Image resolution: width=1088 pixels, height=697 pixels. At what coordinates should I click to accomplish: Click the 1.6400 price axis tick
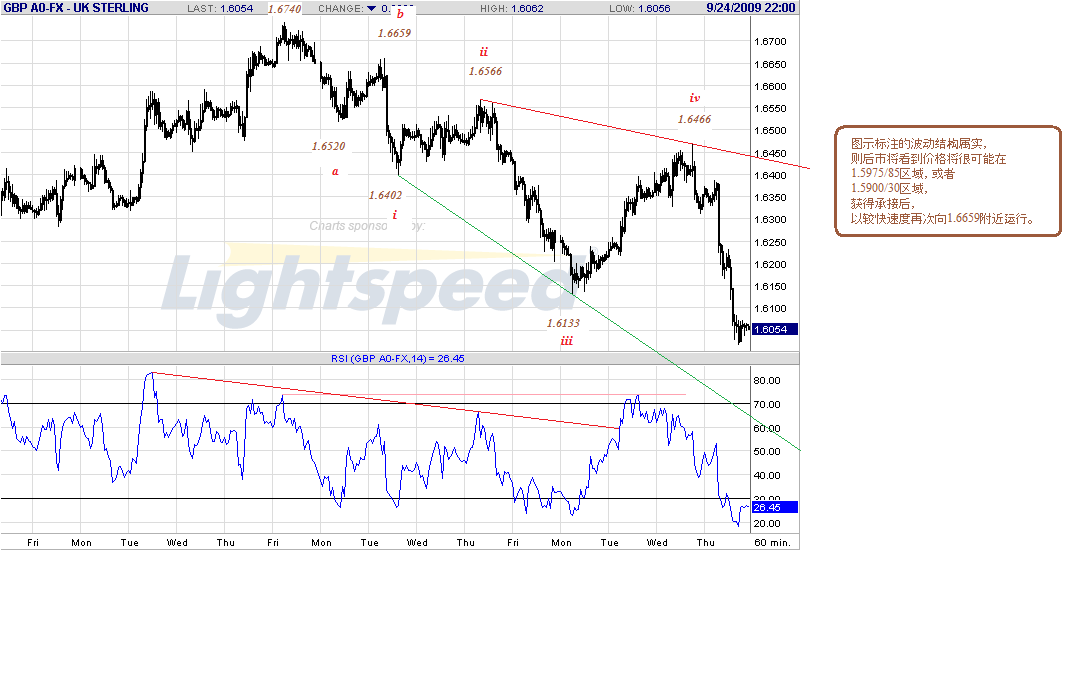pyautogui.click(x=770, y=176)
